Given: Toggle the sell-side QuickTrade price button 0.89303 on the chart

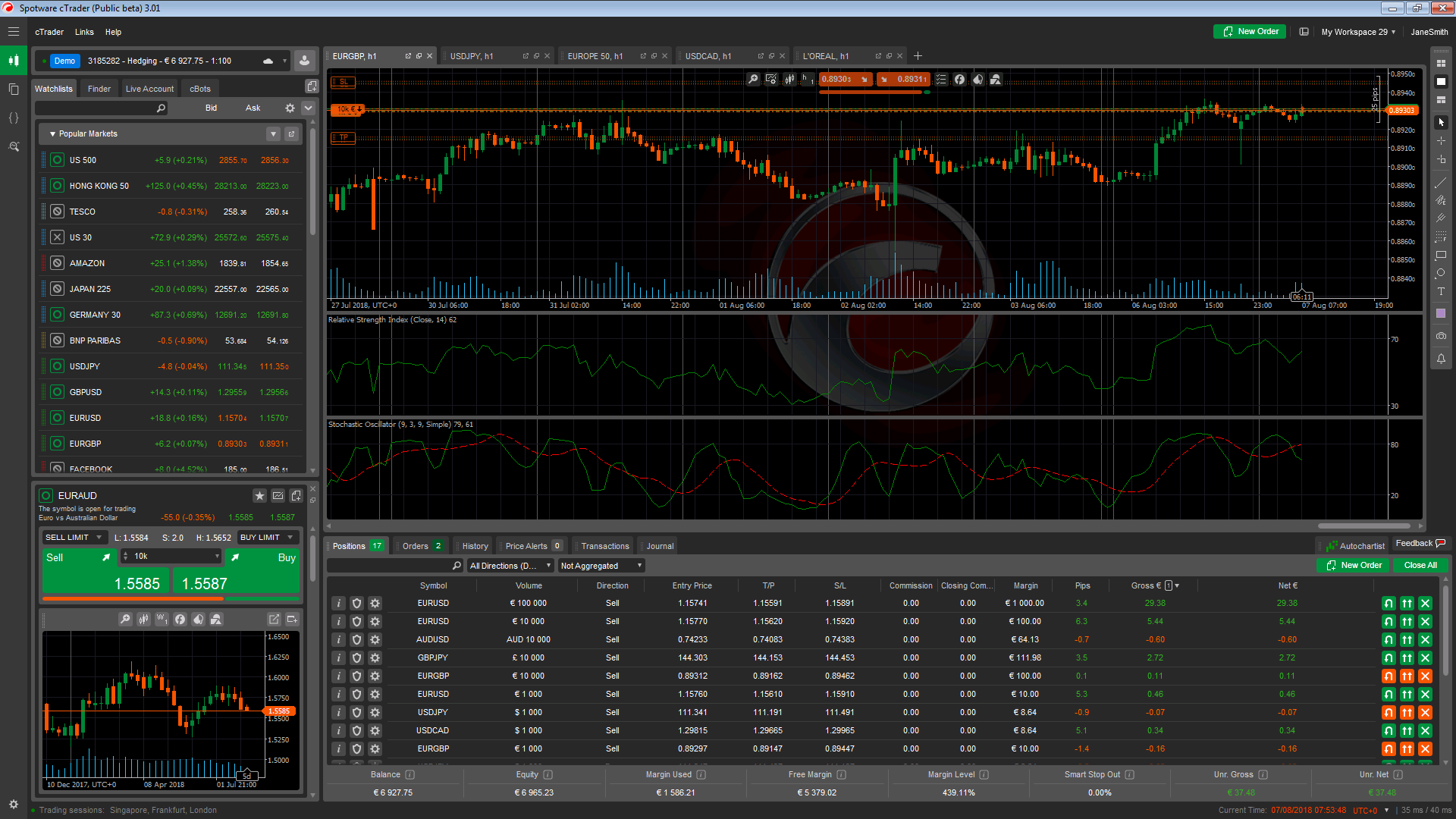Looking at the screenshot, I should pyautogui.click(x=845, y=80).
